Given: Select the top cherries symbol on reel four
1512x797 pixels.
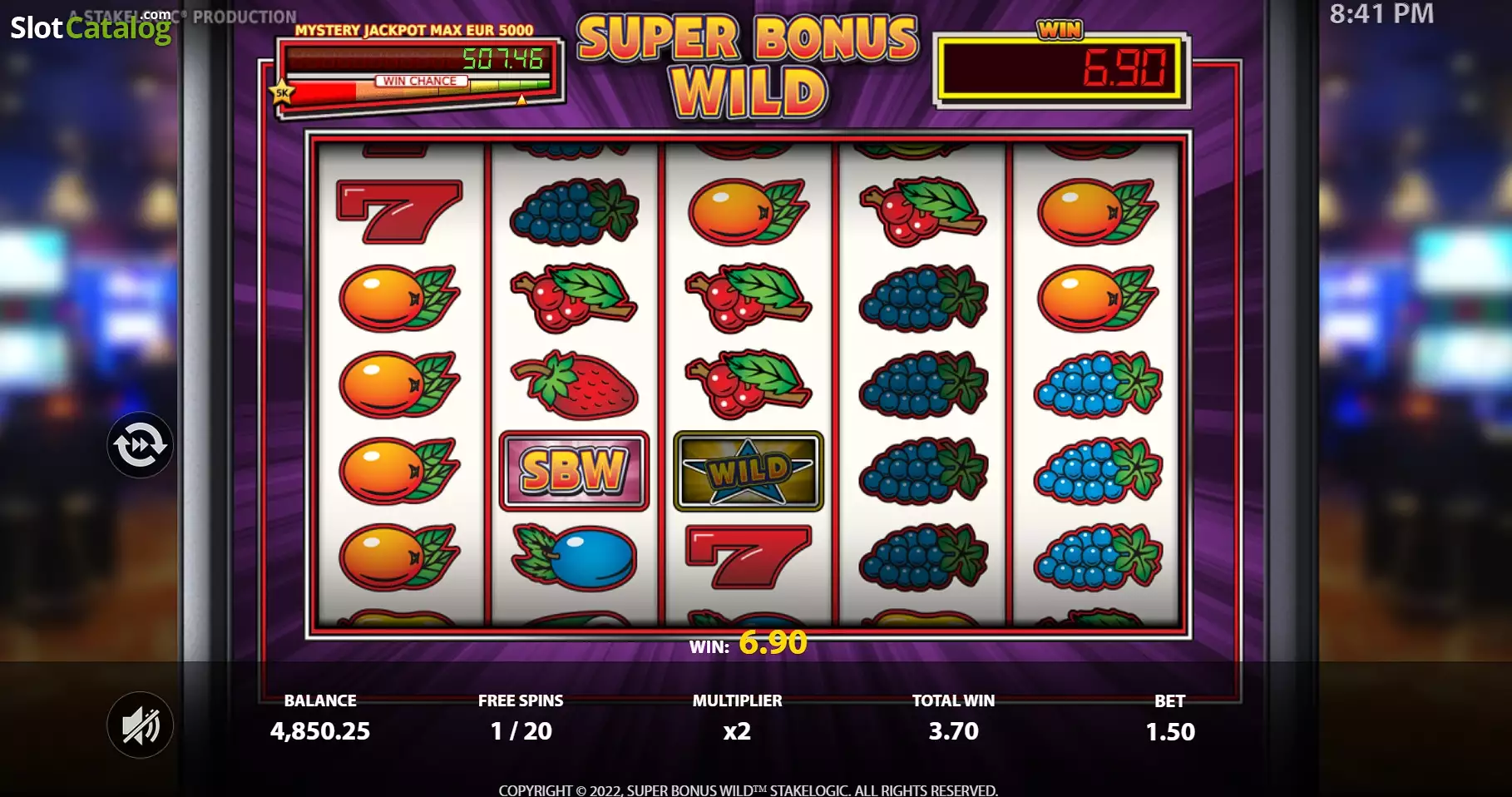Looking at the screenshot, I should coord(923,211).
